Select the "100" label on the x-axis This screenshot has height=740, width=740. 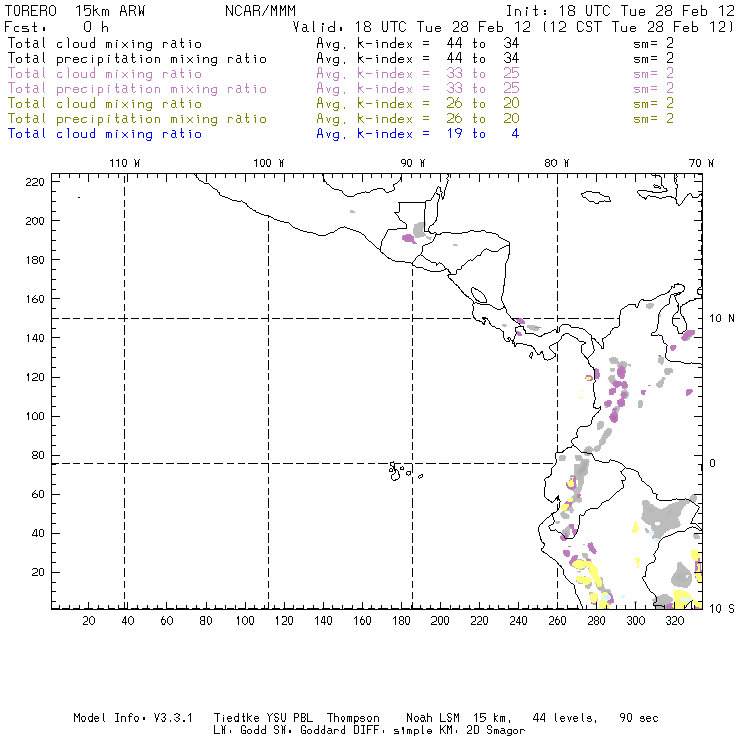click(x=245, y=621)
